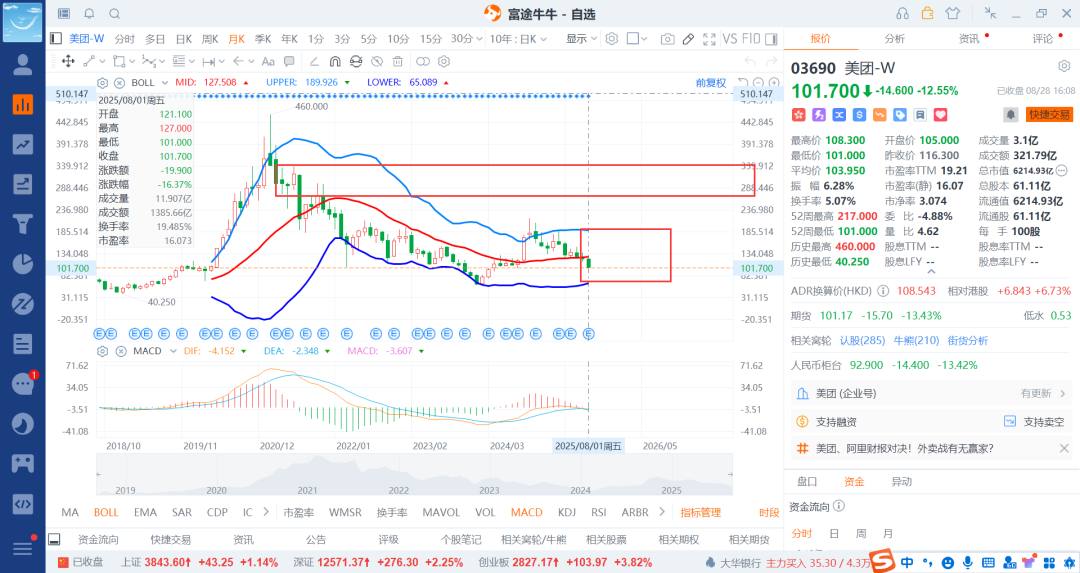Screen dimensions: 1080x573
Task: Toggle the F10 info view
Action: [x=751, y=39]
